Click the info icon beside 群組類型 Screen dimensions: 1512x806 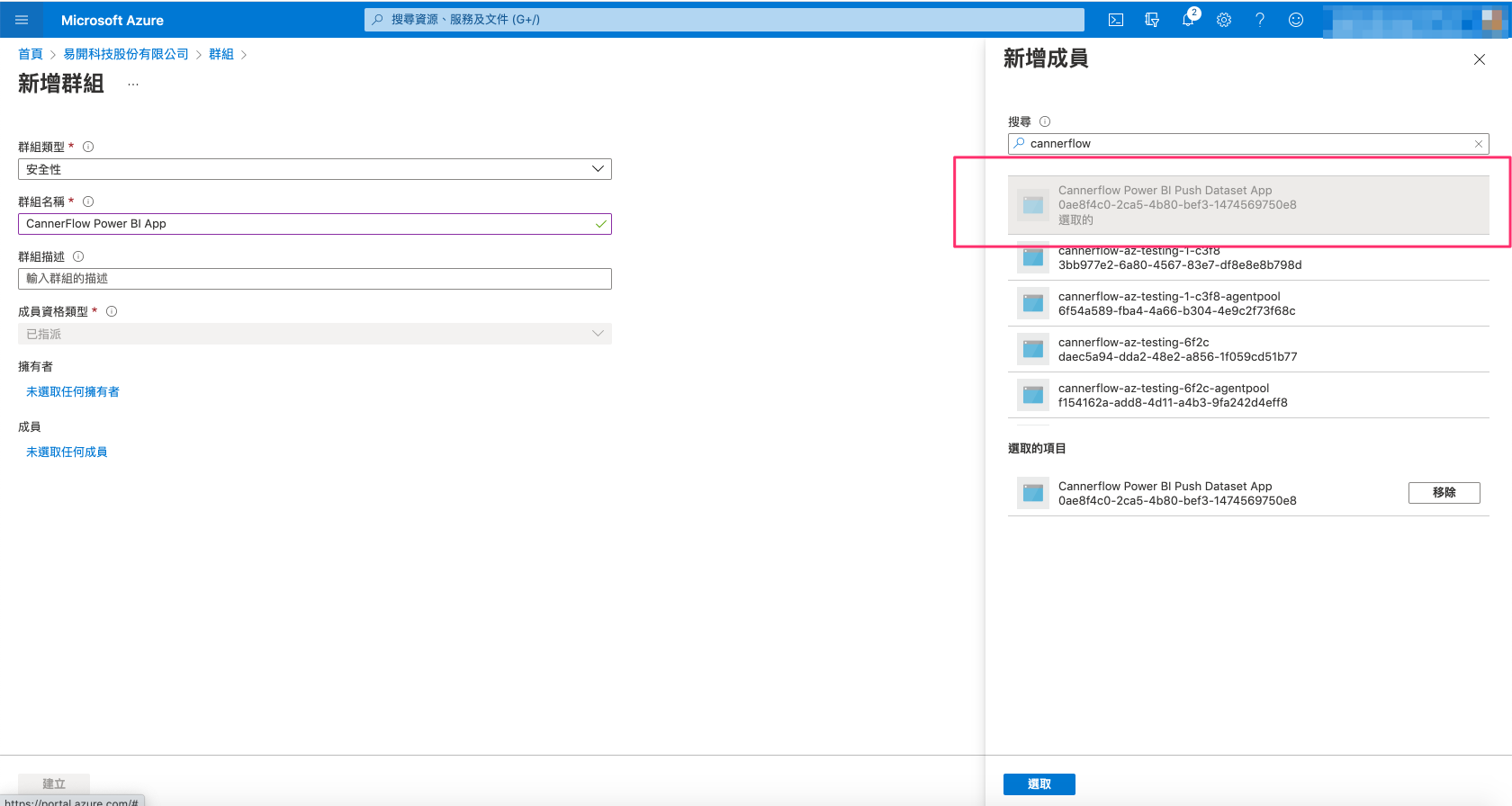[x=88, y=147]
